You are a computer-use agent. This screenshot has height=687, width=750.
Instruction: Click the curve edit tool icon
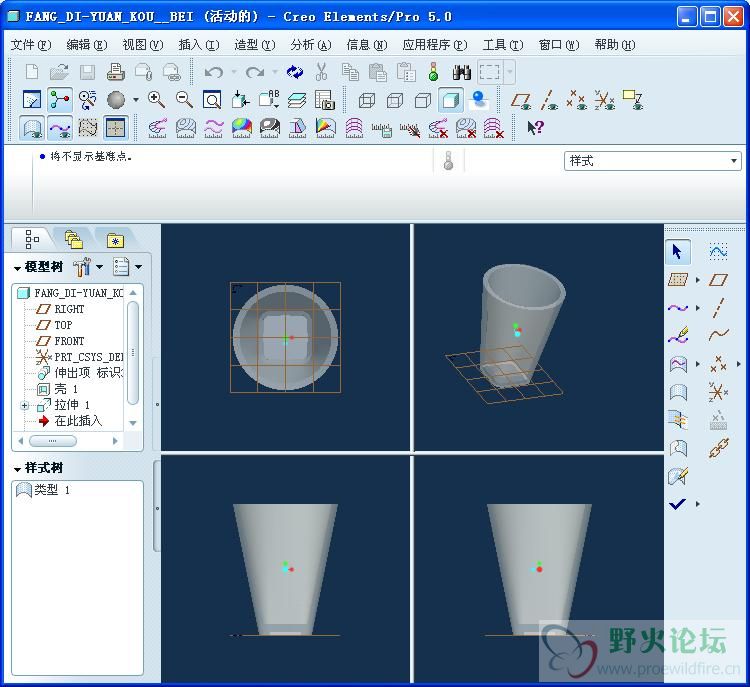click(678, 336)
